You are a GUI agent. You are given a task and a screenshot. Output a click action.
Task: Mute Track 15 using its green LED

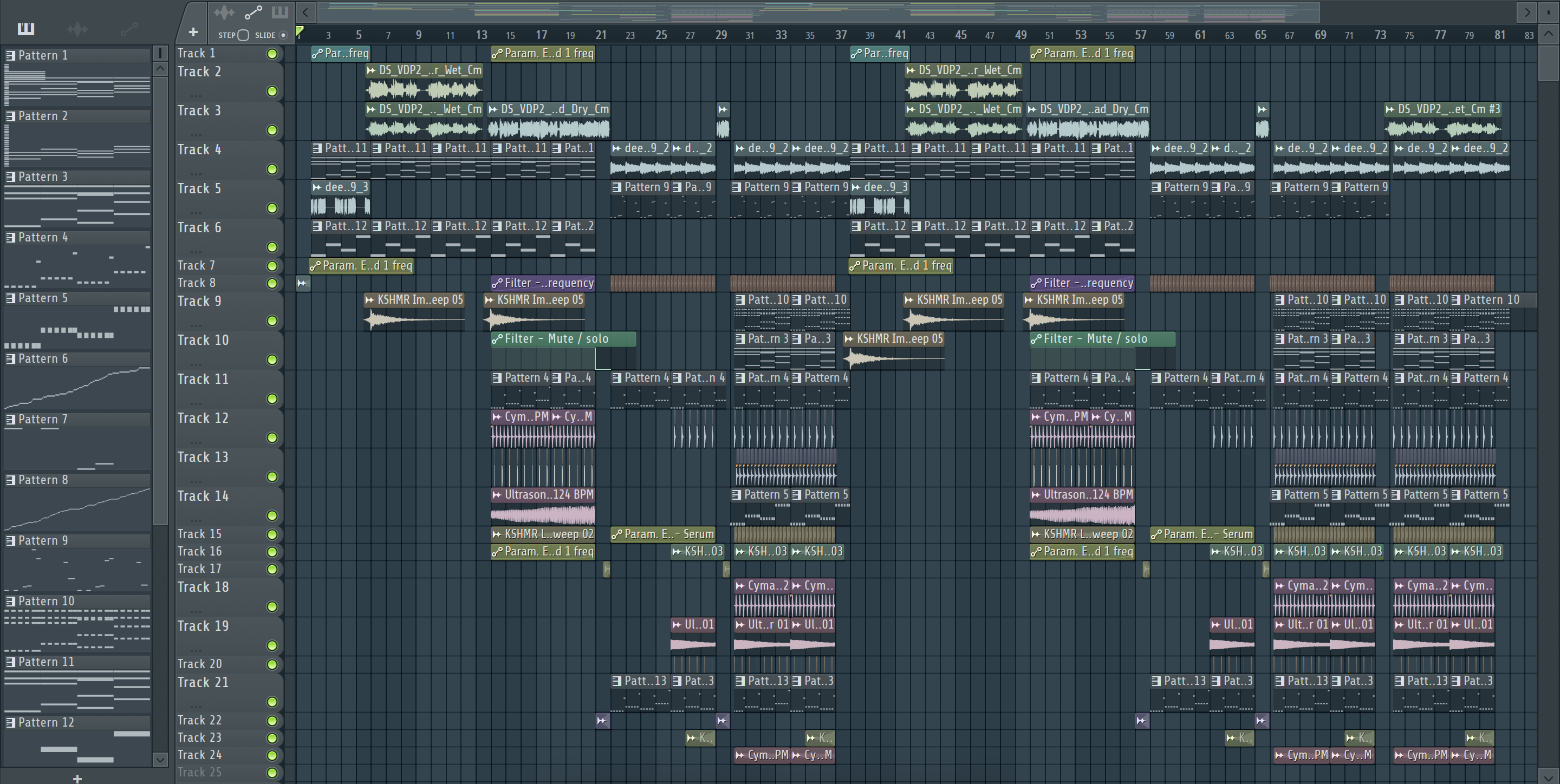[x=272, y=535]
